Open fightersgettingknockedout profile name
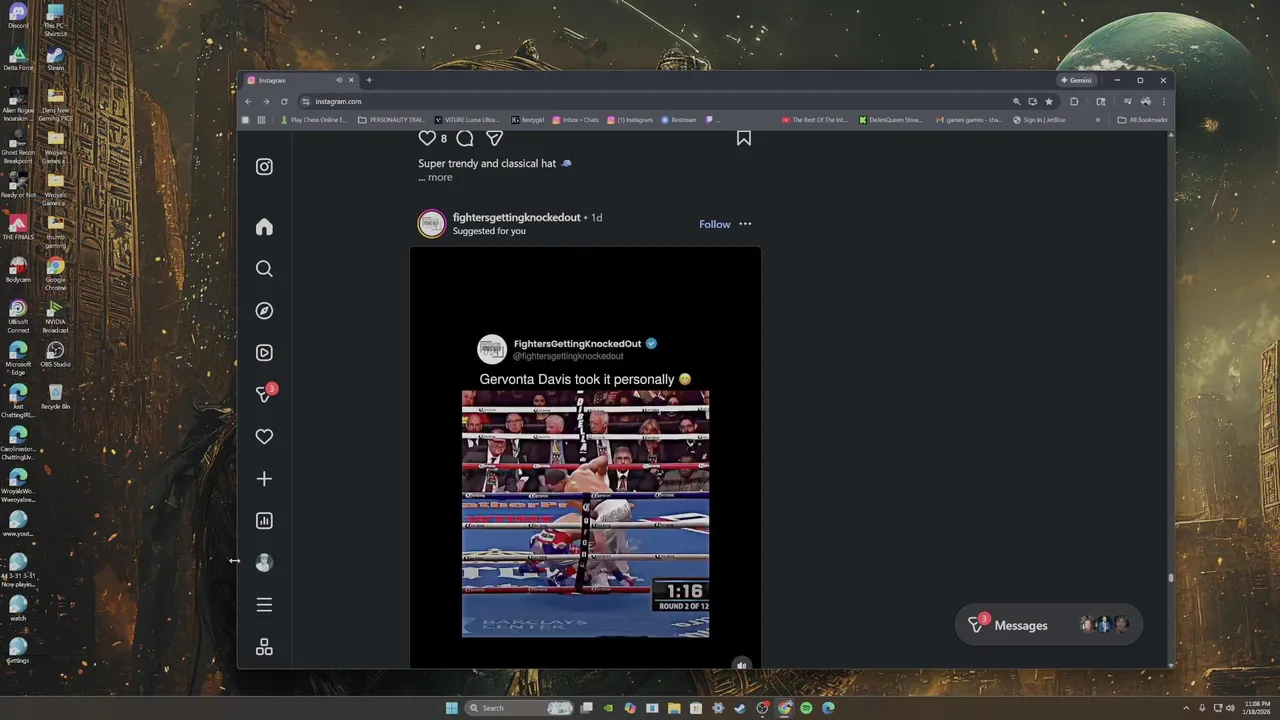Image resolution: width=1280 pixels, height=720 pixels. 516,217
